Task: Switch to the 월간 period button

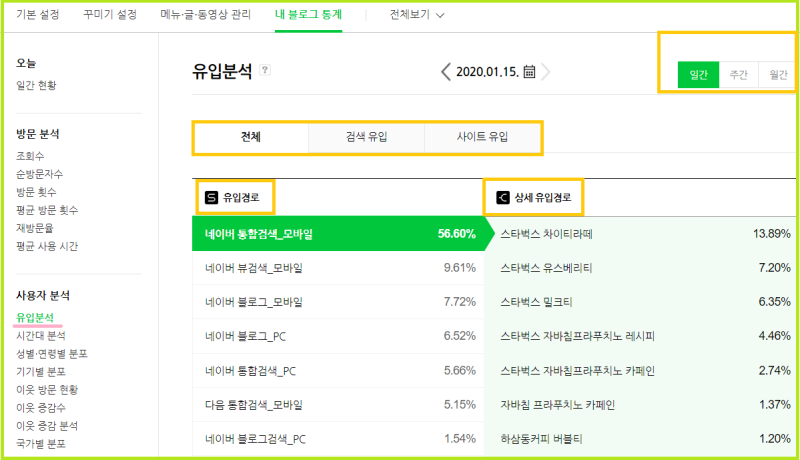Action: point(778,75)
